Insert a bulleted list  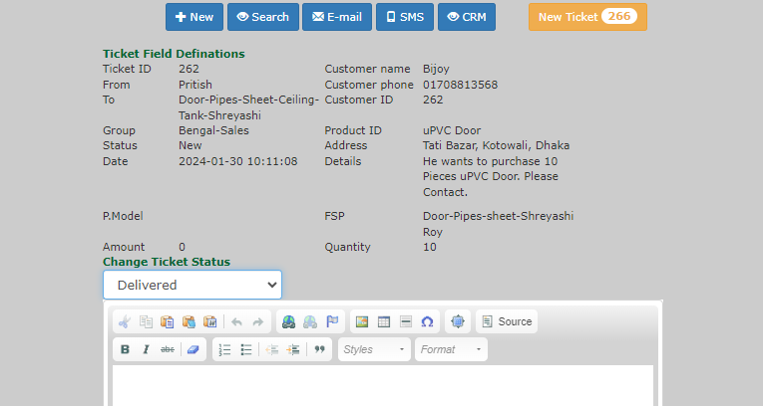pos(246,350)
